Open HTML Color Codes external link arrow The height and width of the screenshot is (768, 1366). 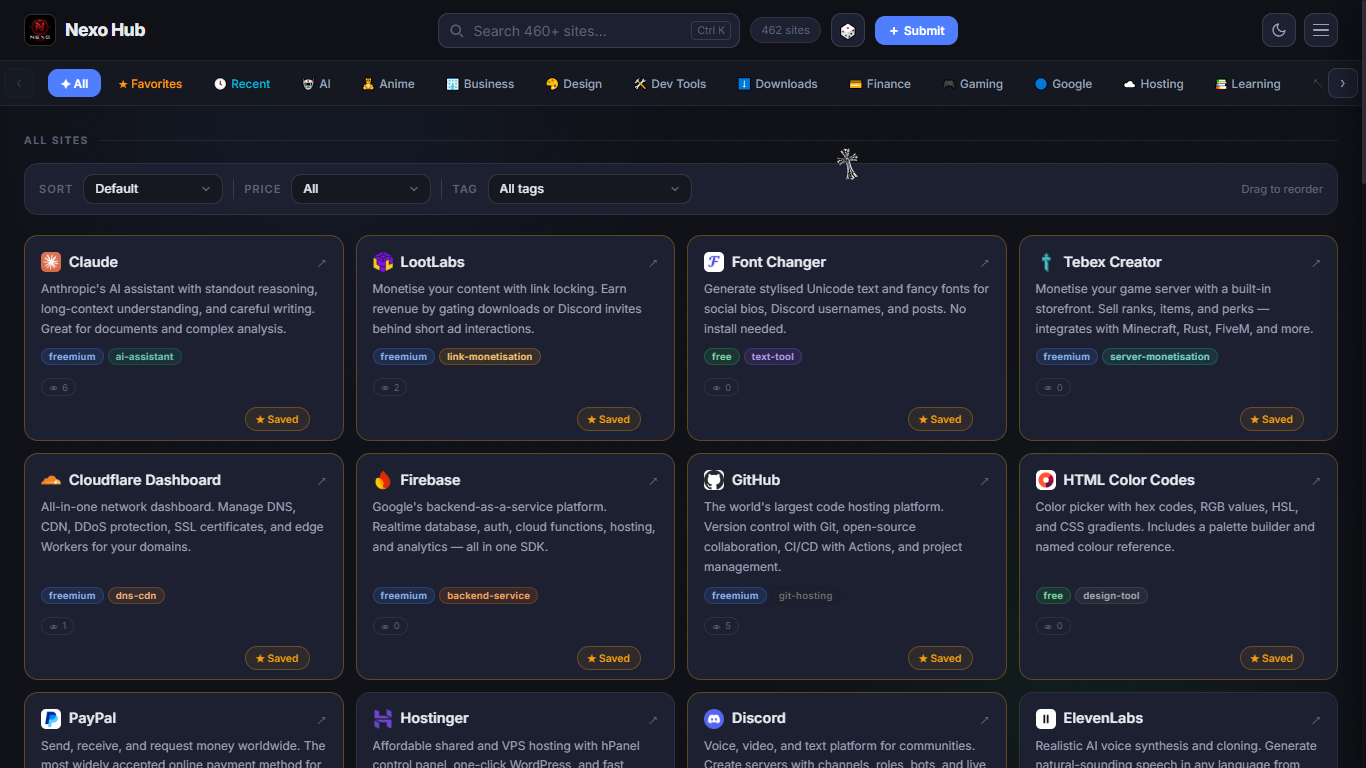click(x=1316, y=481)
